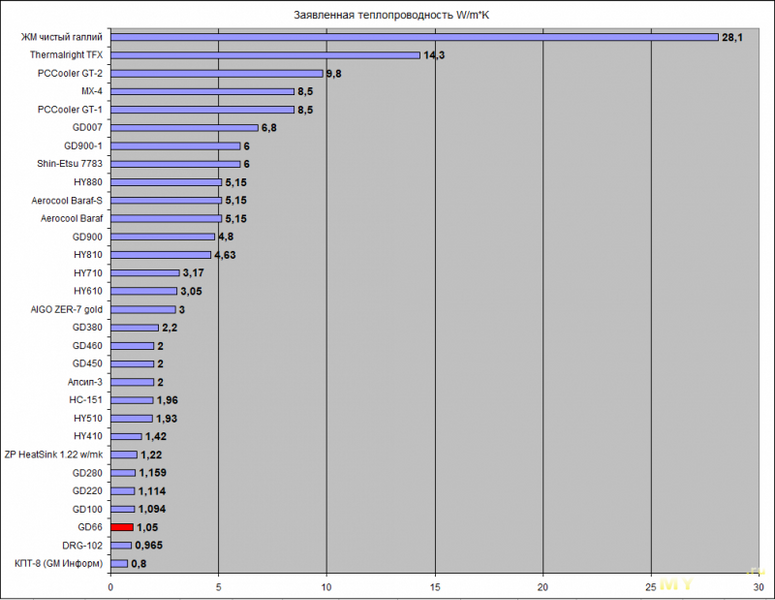Select the value '1,094' data label

pos(152,509)
